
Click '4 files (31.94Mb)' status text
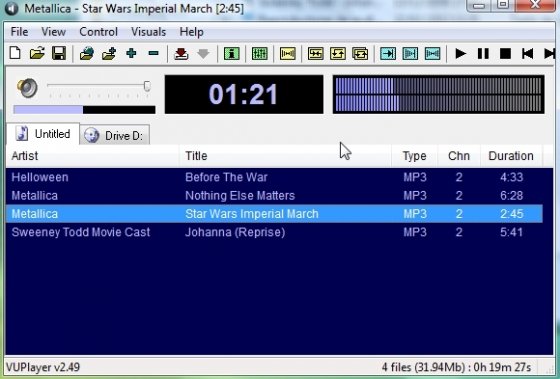(x=424, y=367)
